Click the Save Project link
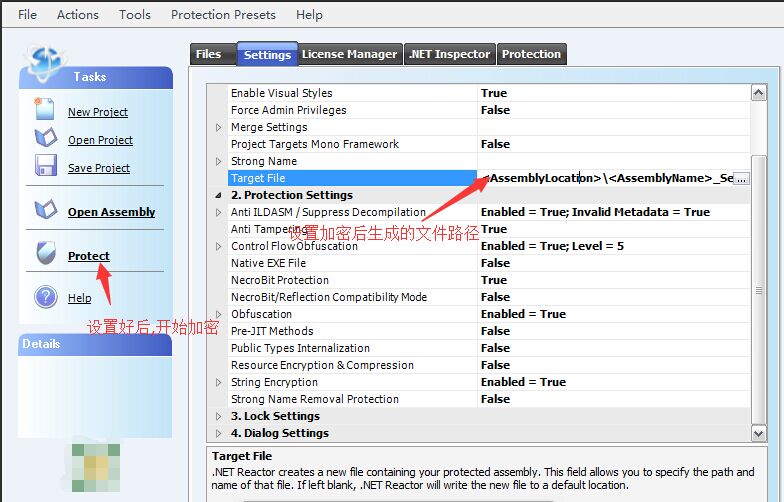This screenshot has width=784, height=502. point(99,168)
